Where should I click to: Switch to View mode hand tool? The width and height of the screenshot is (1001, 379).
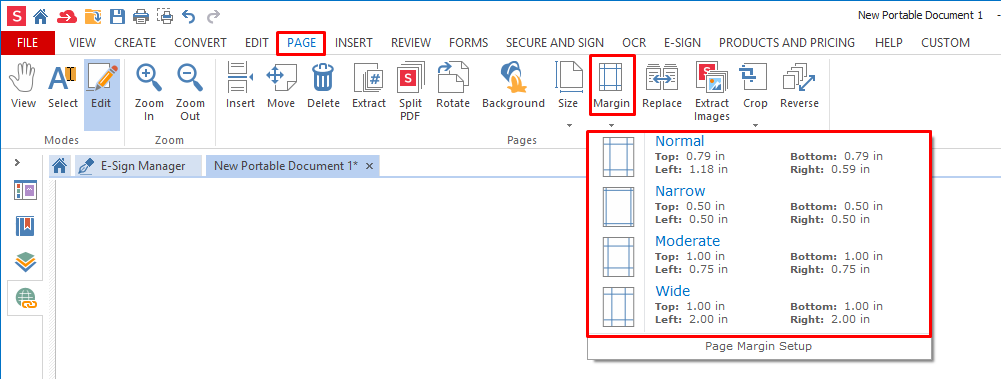point(24,85)
